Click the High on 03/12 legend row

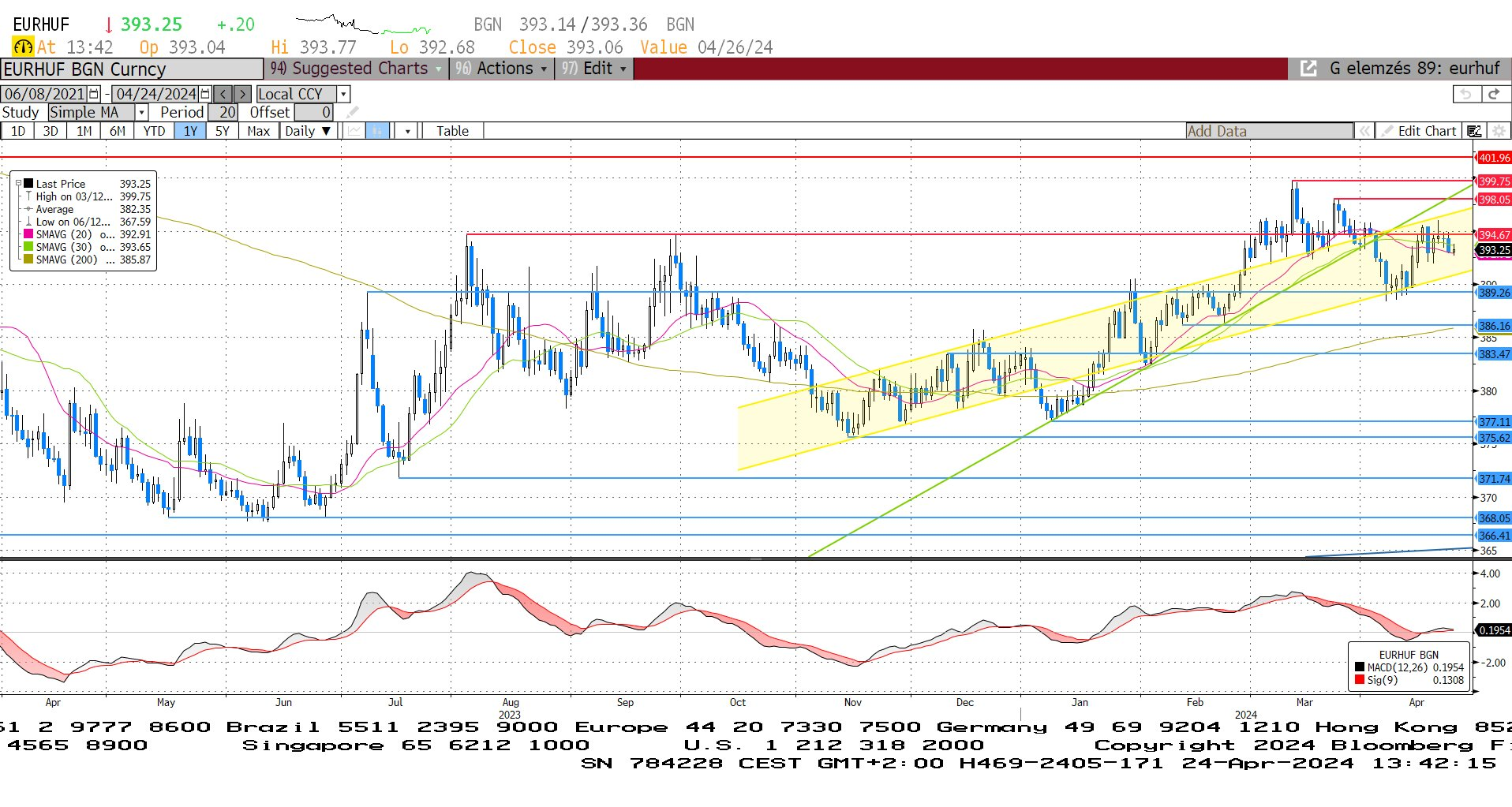pyautogui.click(x=87, y=196)
